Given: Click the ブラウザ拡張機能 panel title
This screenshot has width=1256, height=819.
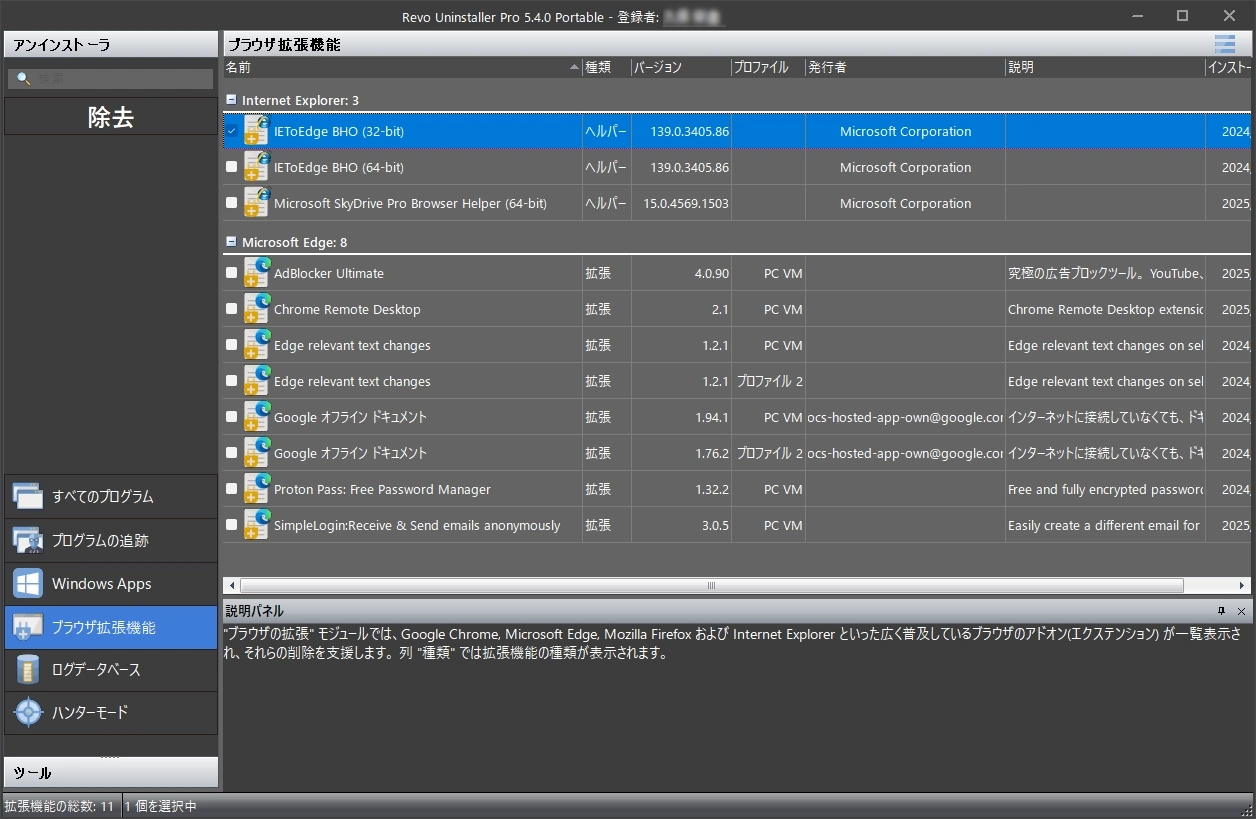Looking at the screenshot, I should click(x=284, y=45).
